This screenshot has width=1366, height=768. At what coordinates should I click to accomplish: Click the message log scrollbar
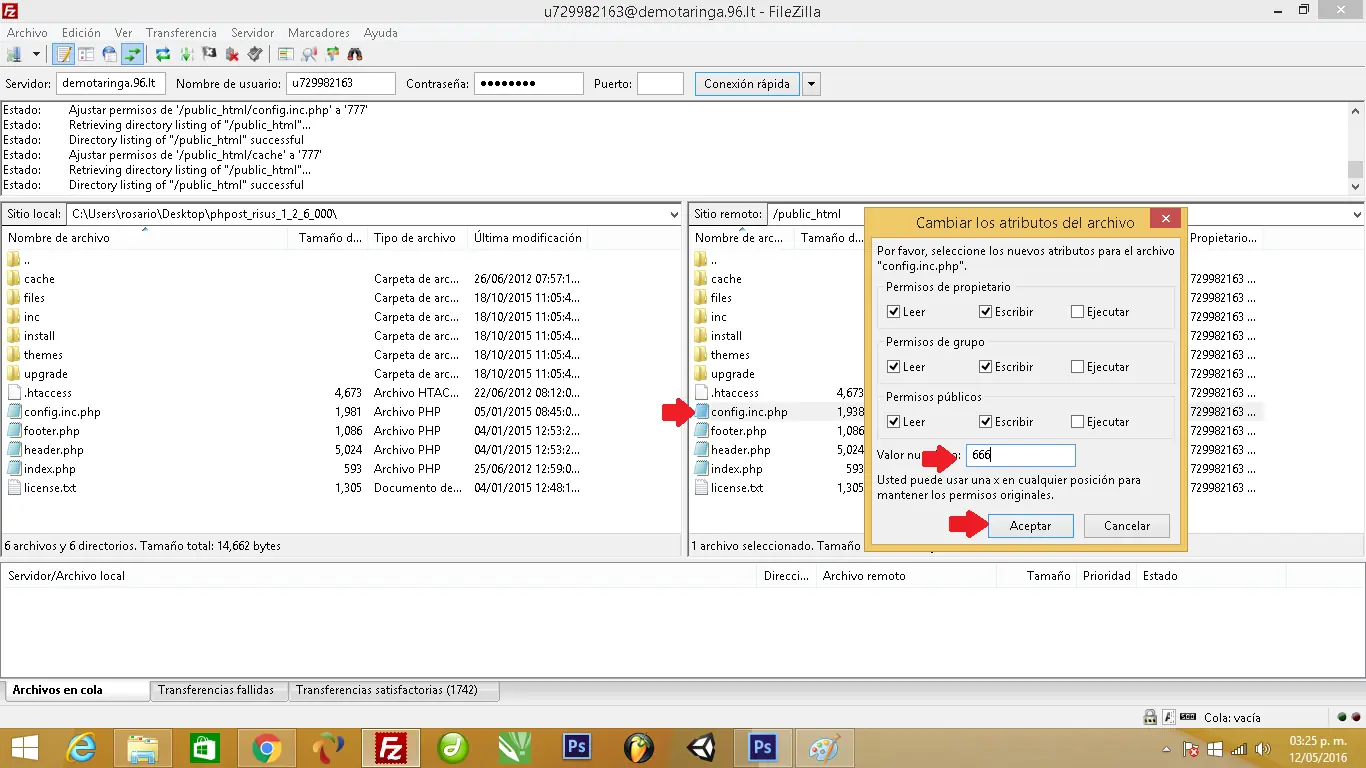click(x=1356, y=148)
